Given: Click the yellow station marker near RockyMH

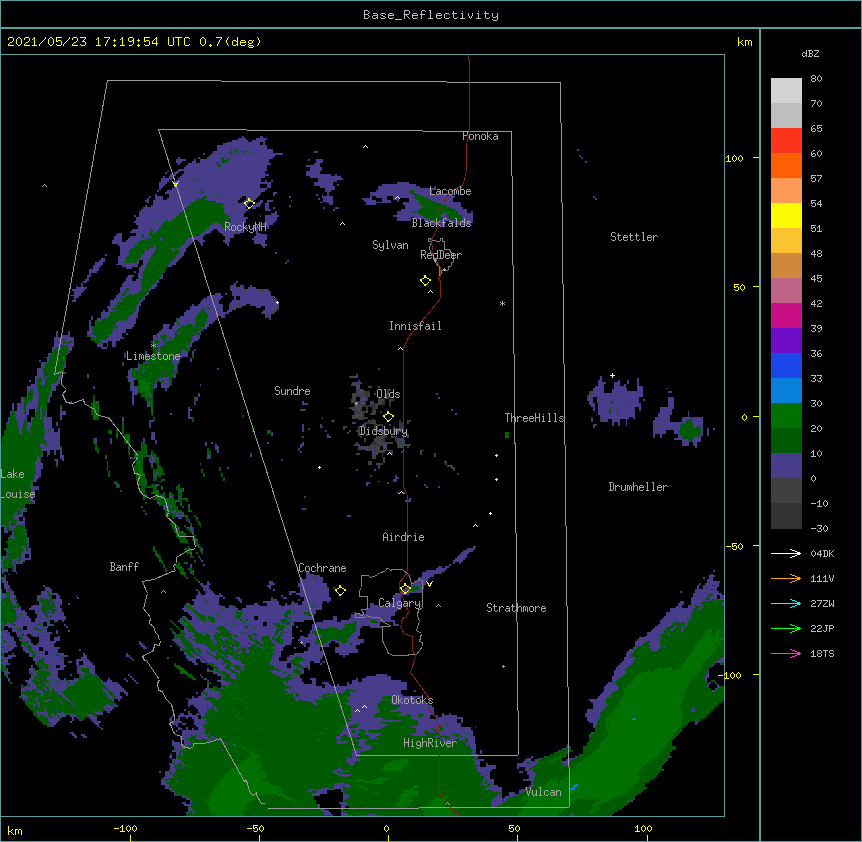Looking at the screenshot, I should click(x=249, y=204).
